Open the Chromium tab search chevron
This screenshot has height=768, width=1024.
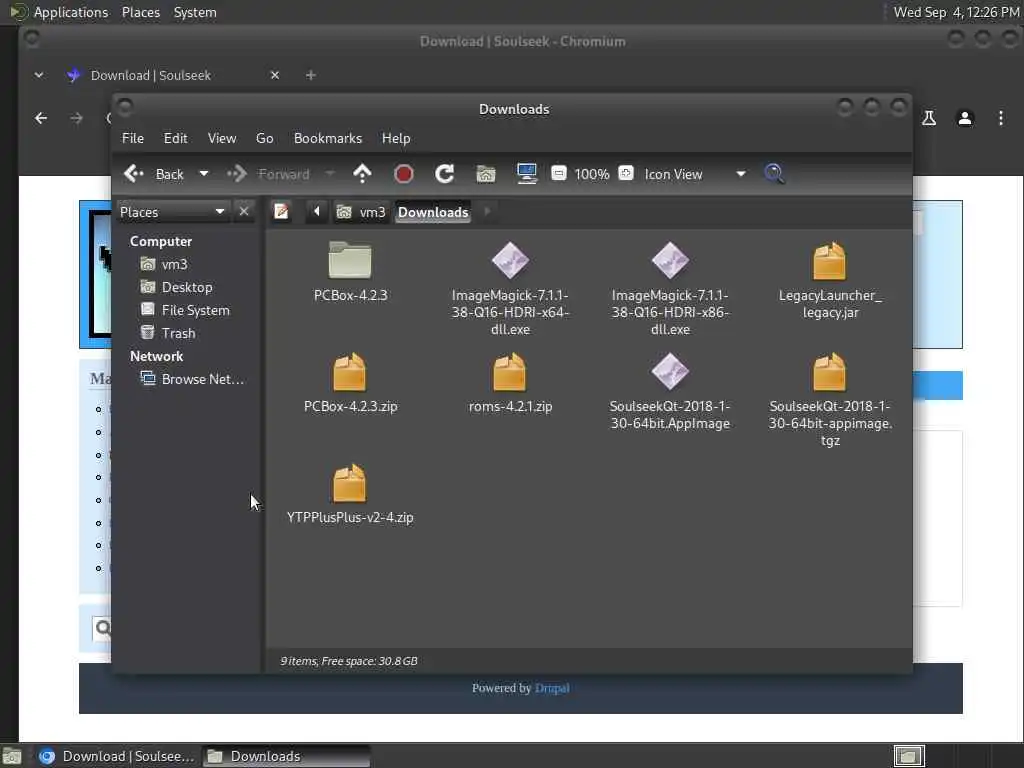point(39,75)
